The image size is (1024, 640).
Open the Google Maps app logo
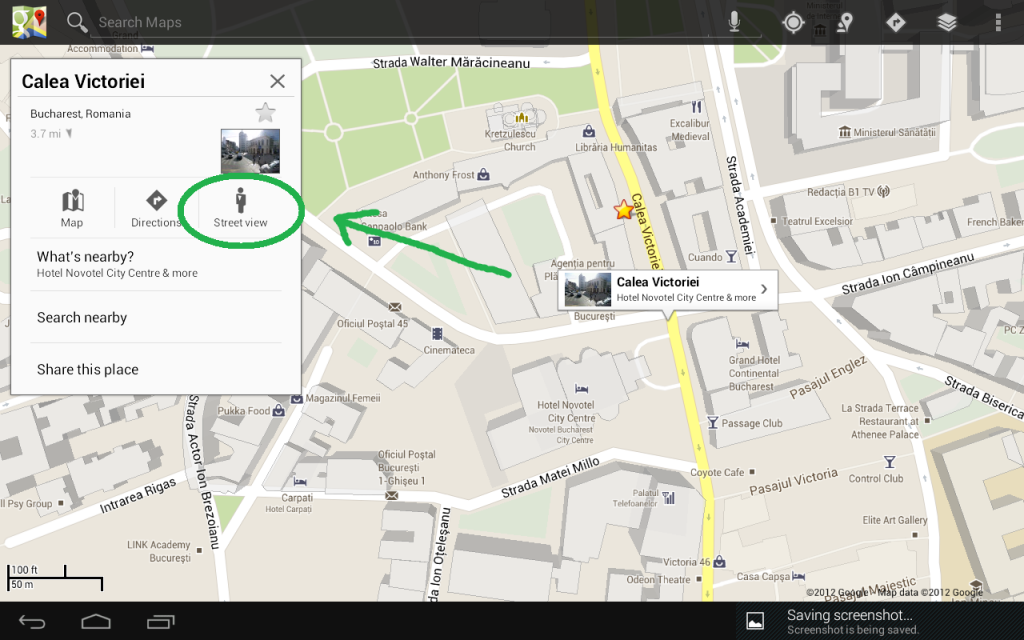point(29,22)
